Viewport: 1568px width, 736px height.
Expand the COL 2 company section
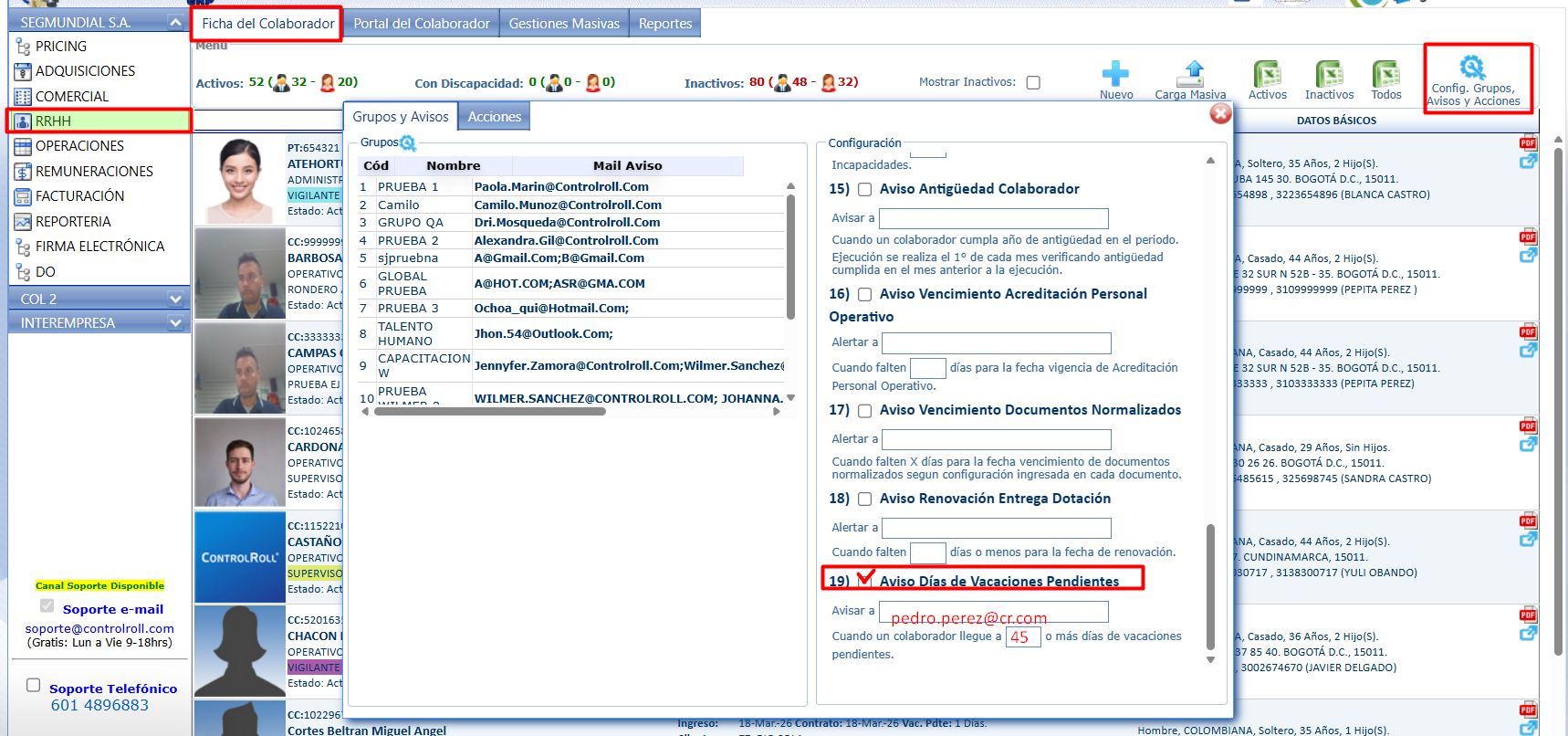coord(175,300)
